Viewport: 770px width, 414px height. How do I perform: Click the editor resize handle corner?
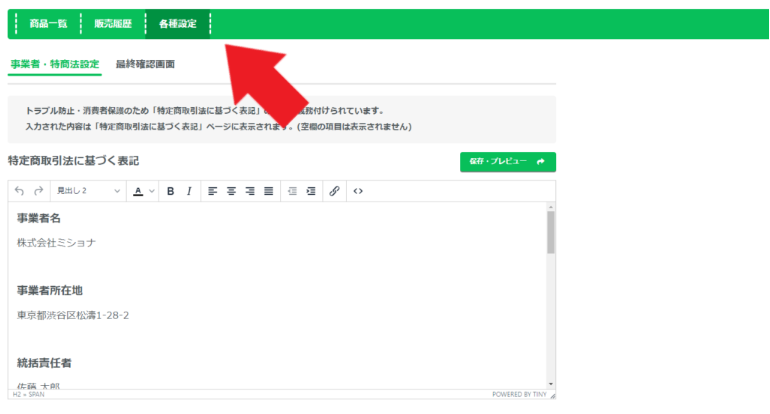tap(552, 395)
